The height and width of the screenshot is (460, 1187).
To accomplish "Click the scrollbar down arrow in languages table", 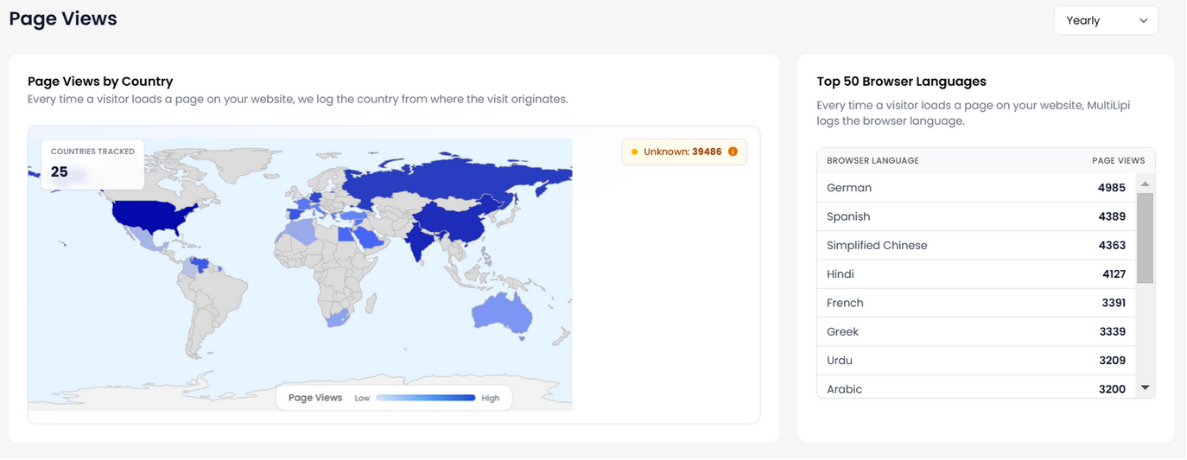I will [1145, 387].
